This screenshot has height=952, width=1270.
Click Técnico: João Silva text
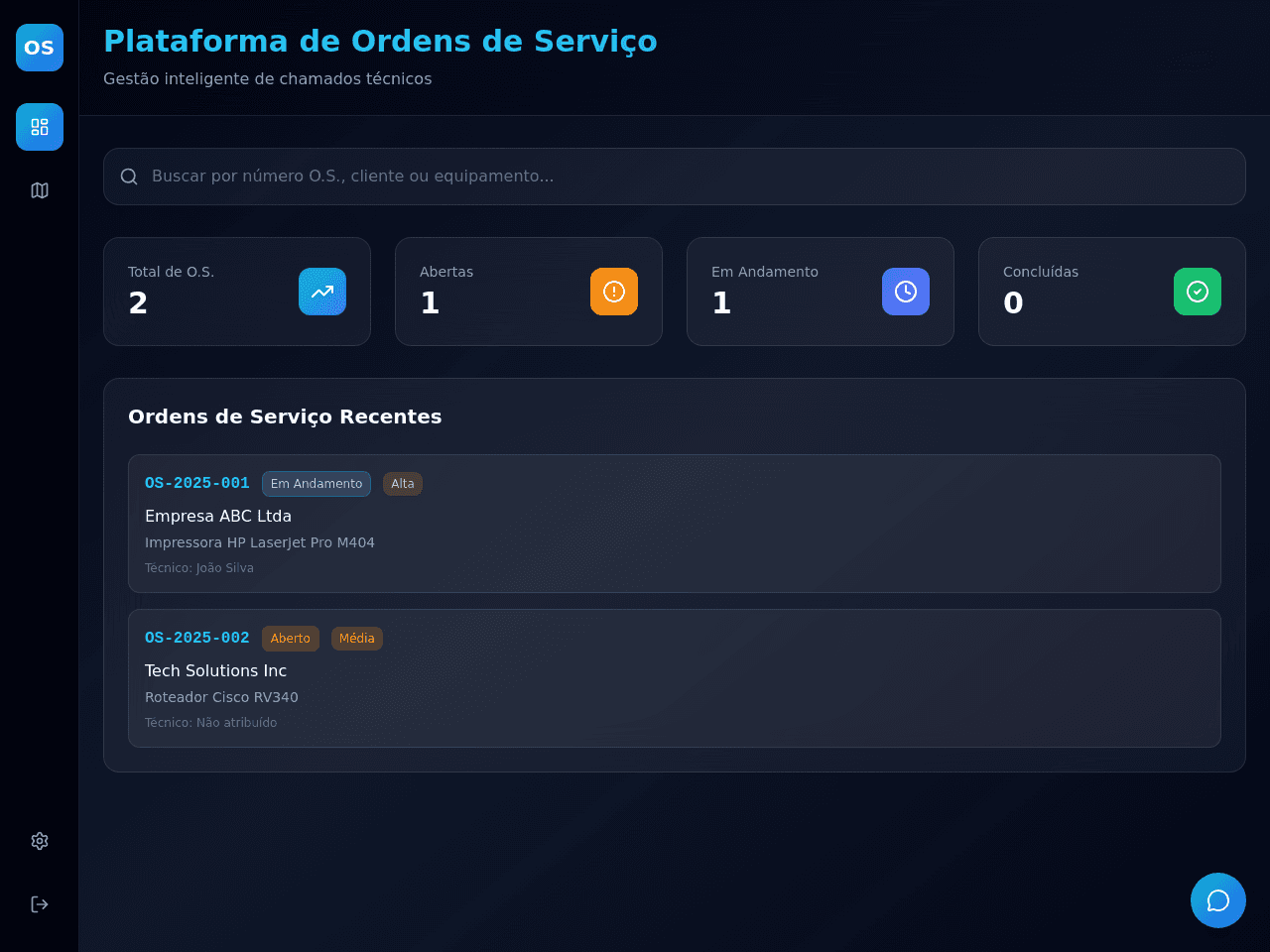[x=199, y=568]
